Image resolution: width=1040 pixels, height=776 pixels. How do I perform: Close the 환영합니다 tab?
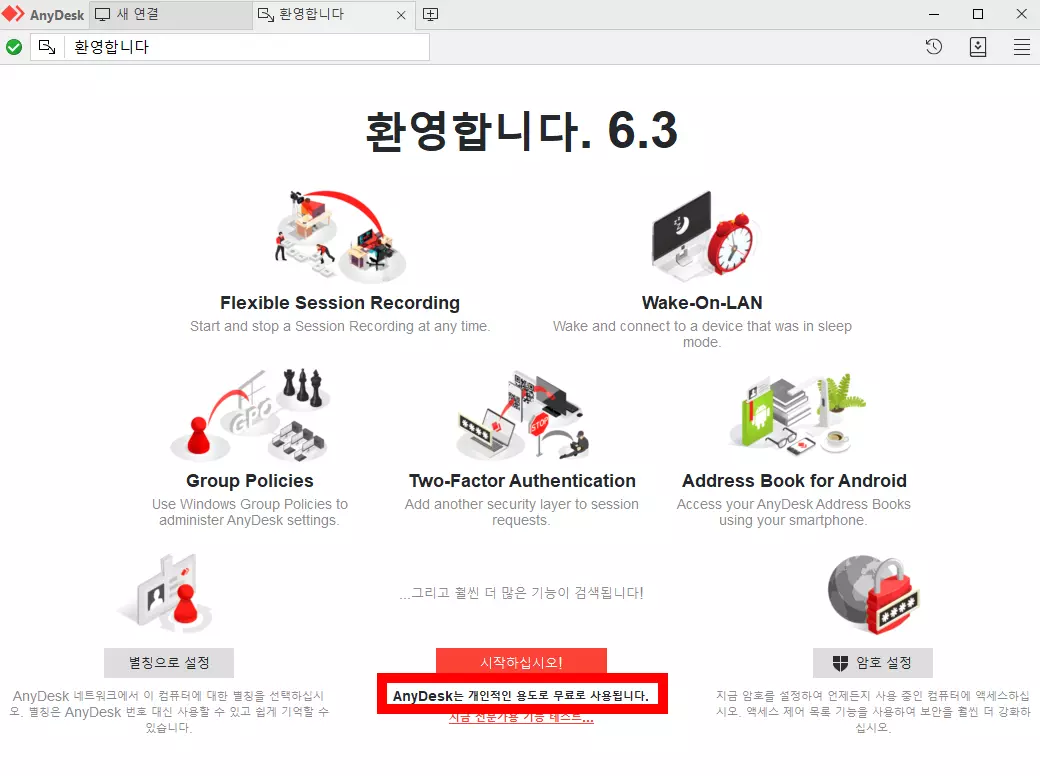click(x=401, y=15)
